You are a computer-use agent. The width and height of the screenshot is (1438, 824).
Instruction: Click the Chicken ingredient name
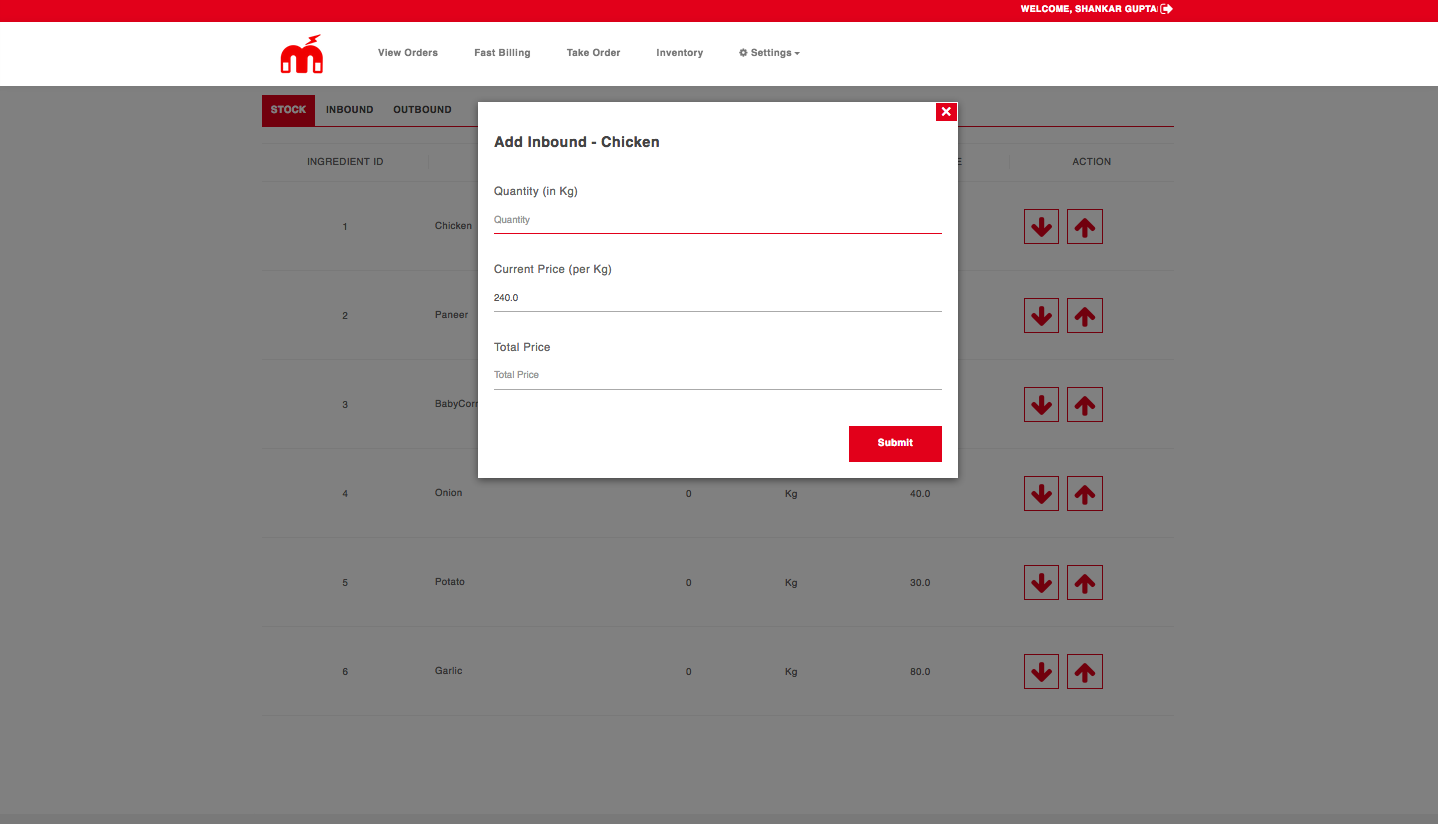pyautogui.click(x=453, y=226)
